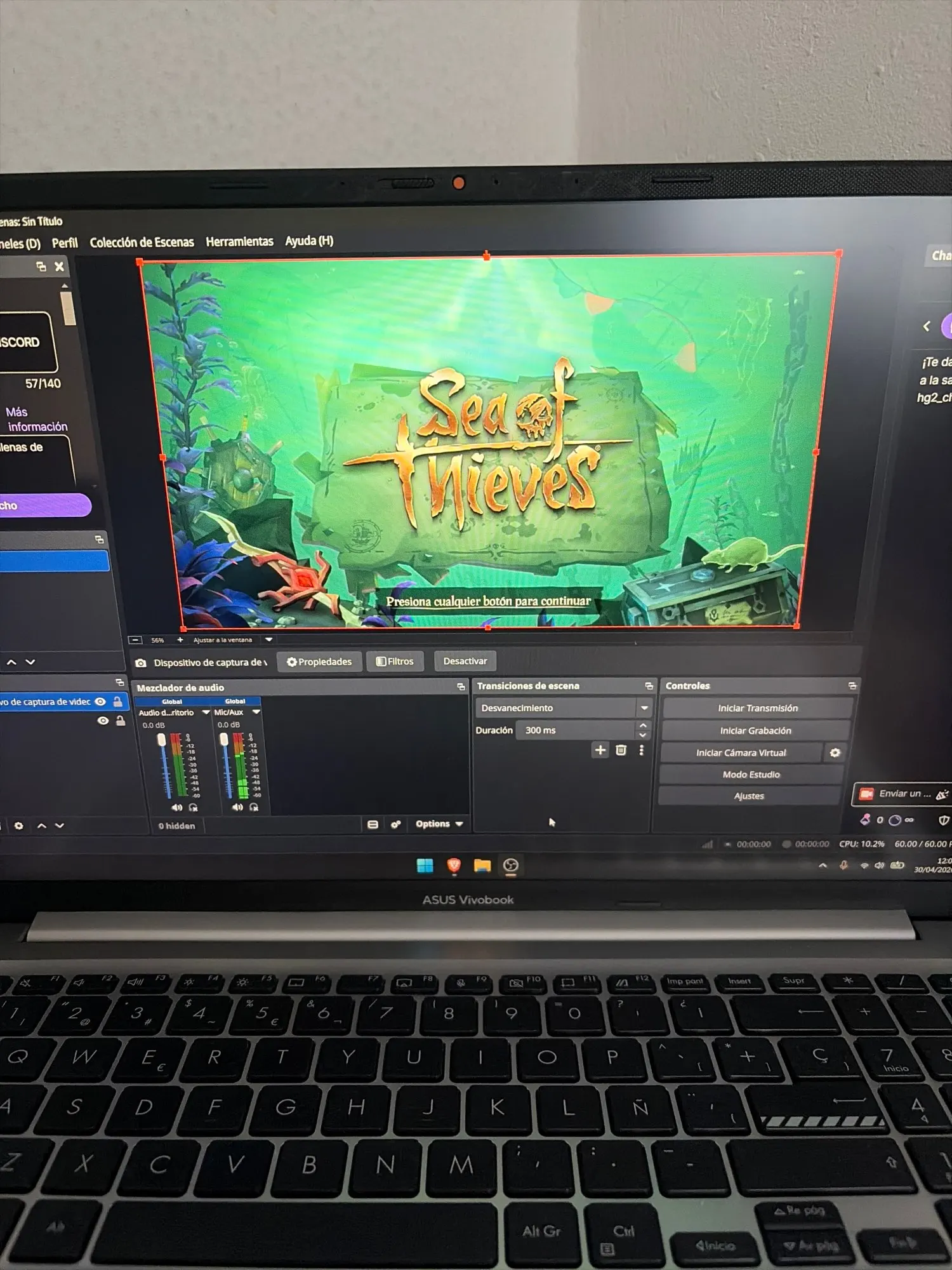
Task: Mute the Mic/Aux channel
Action: [237, 808]
